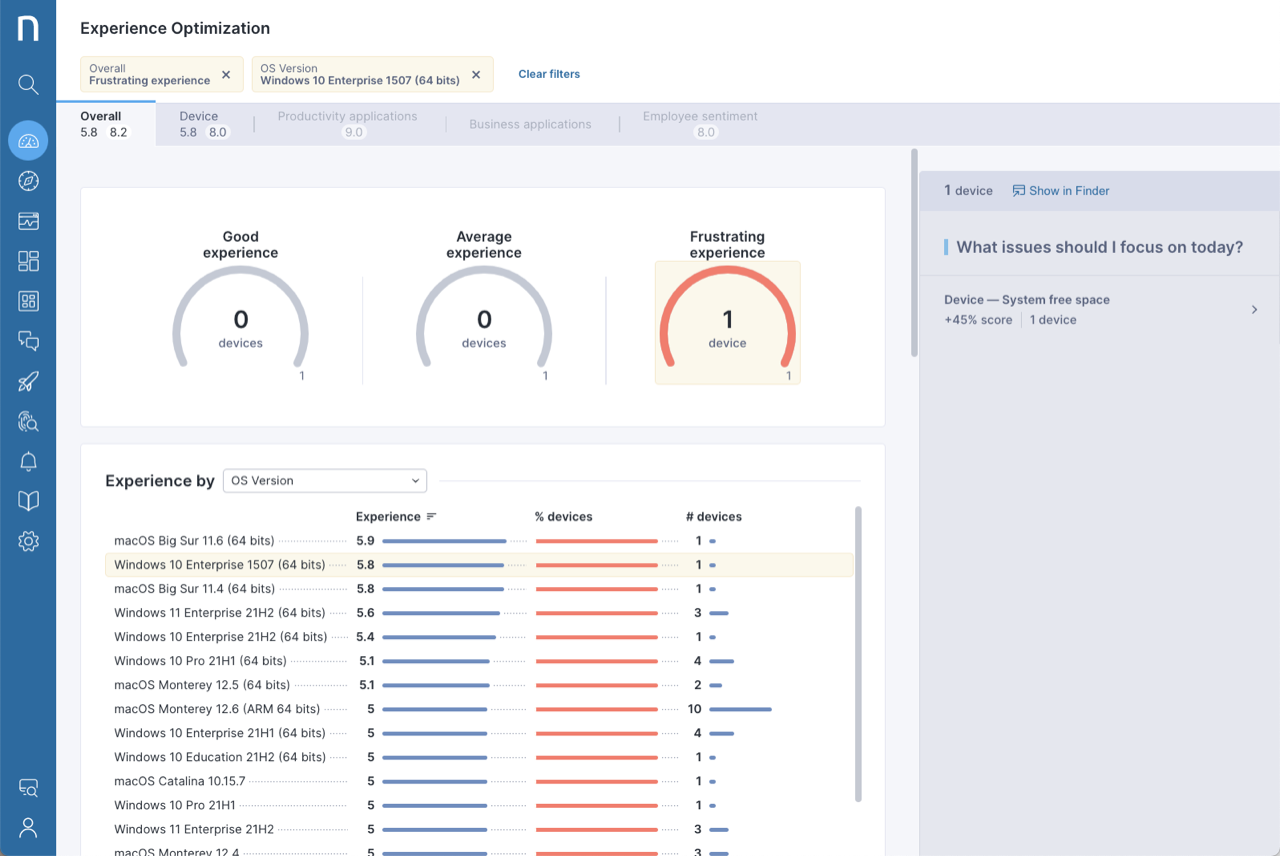This screenshot has height=856, width=1280.
Task: Click the search magnifier icon in sidebar
Action: point(28,85)
